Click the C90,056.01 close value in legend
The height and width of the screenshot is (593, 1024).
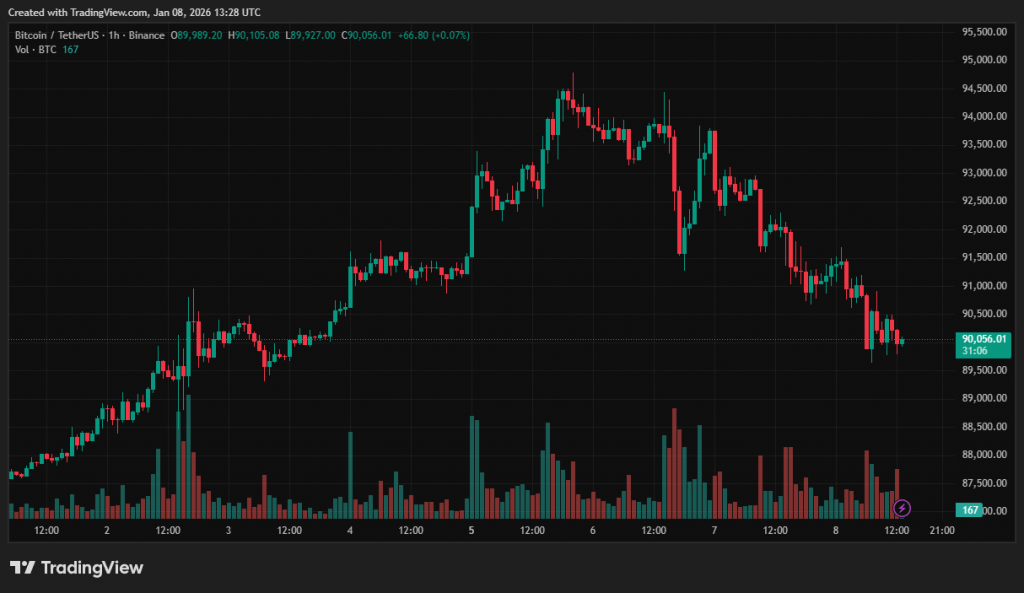tap(367, 35)
